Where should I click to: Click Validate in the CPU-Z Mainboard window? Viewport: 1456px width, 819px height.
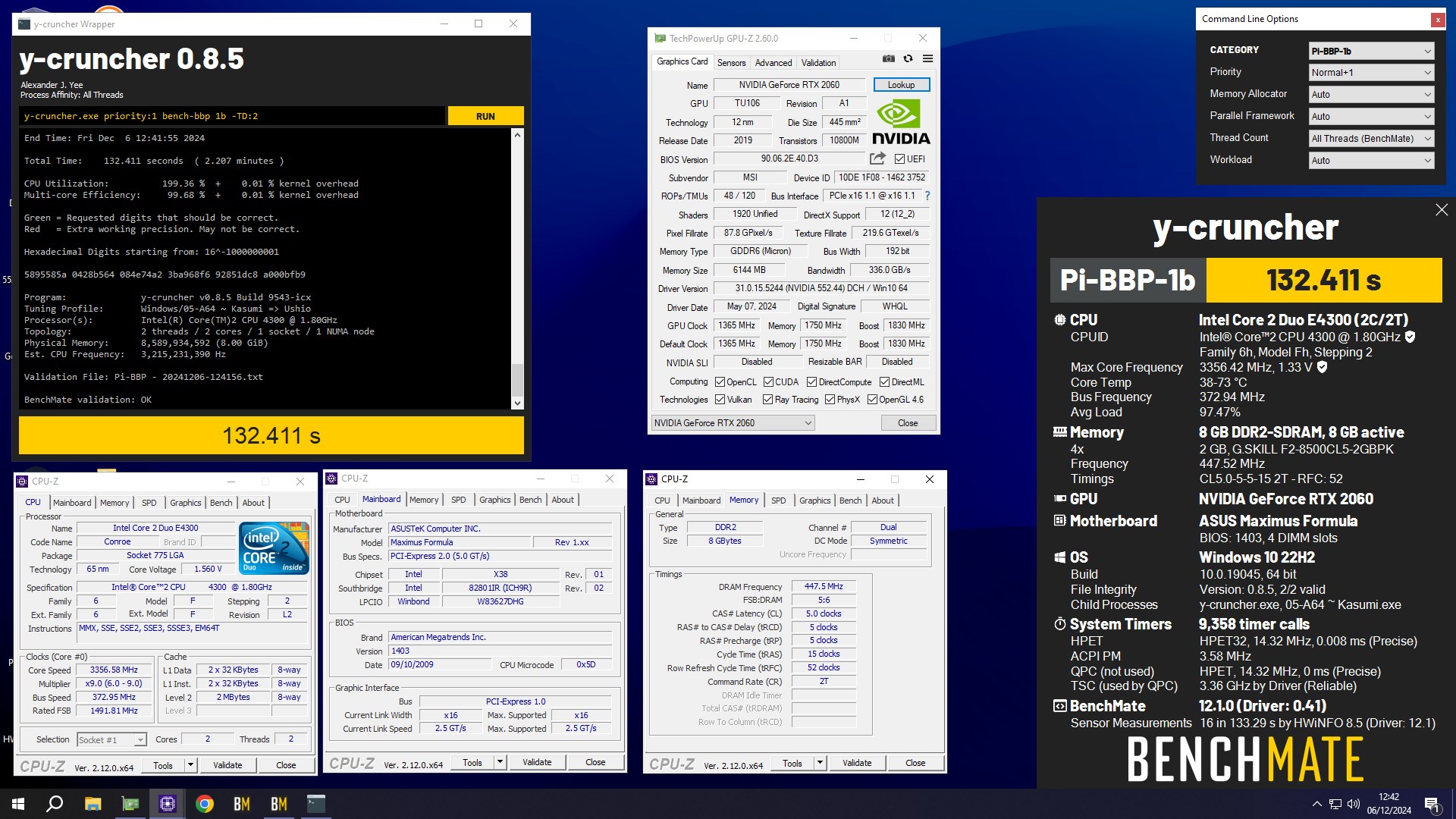click(537, 762)
